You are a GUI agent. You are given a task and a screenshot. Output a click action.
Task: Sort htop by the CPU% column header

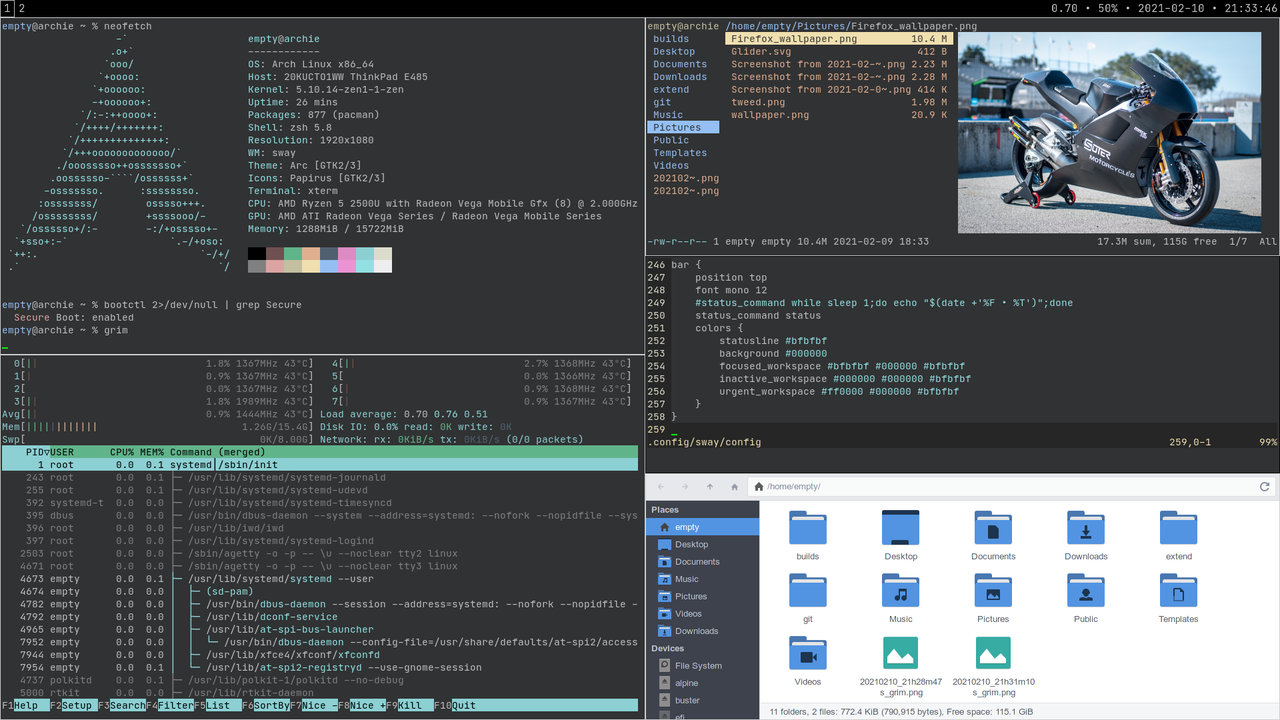[x=122, y=452]
